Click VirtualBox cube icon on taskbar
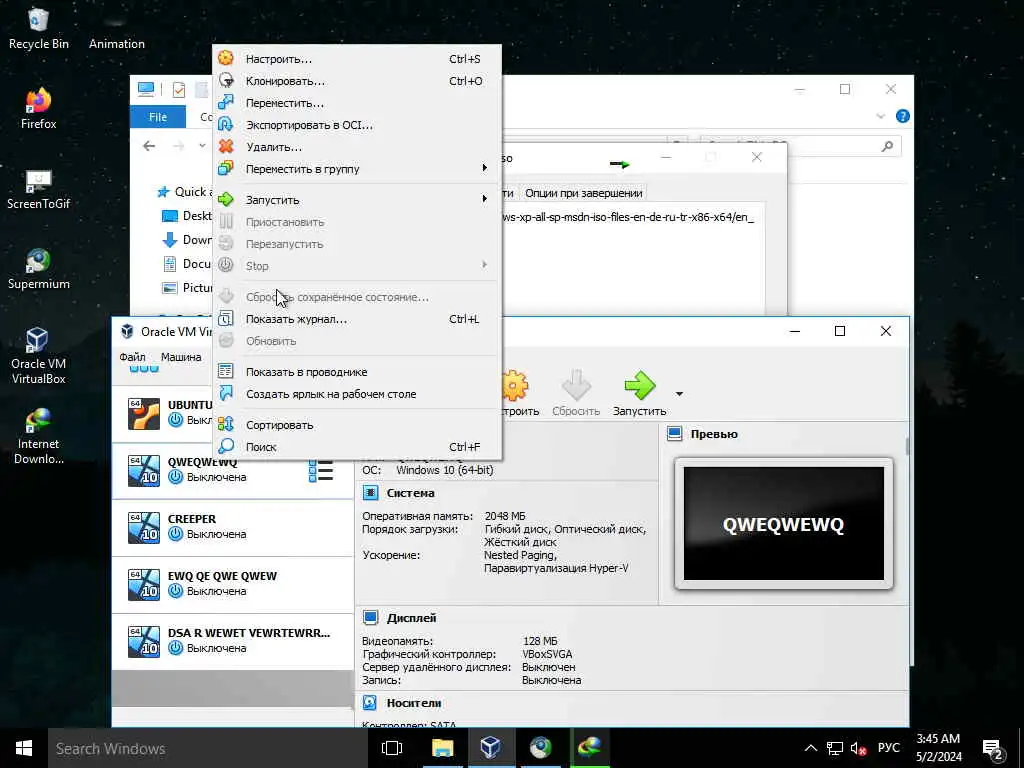This screenshot has width=1024, height=768. click(490, 748)
